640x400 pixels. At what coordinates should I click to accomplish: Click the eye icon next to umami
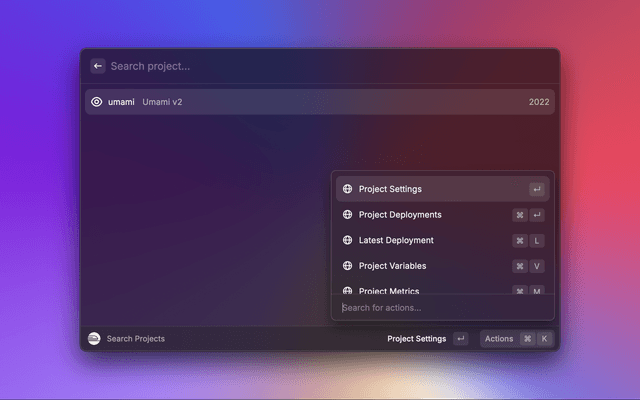(x=97, y=102)
